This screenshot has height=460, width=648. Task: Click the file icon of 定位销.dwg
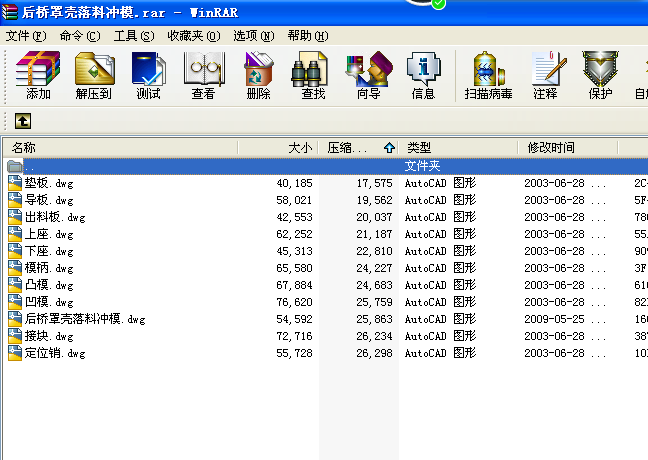click(15, 353)
